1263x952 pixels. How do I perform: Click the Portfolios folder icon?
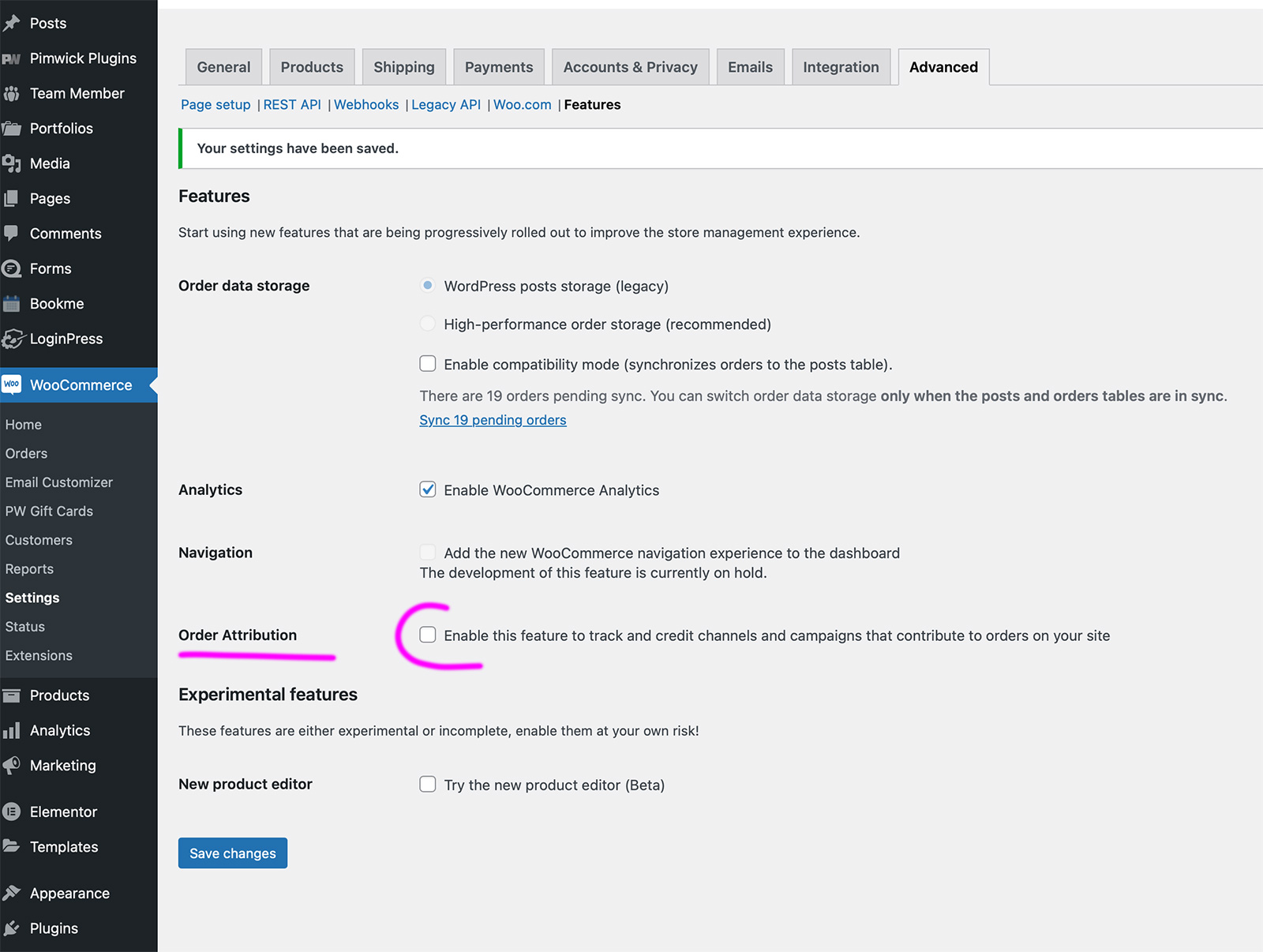click(x=11, y=129)
